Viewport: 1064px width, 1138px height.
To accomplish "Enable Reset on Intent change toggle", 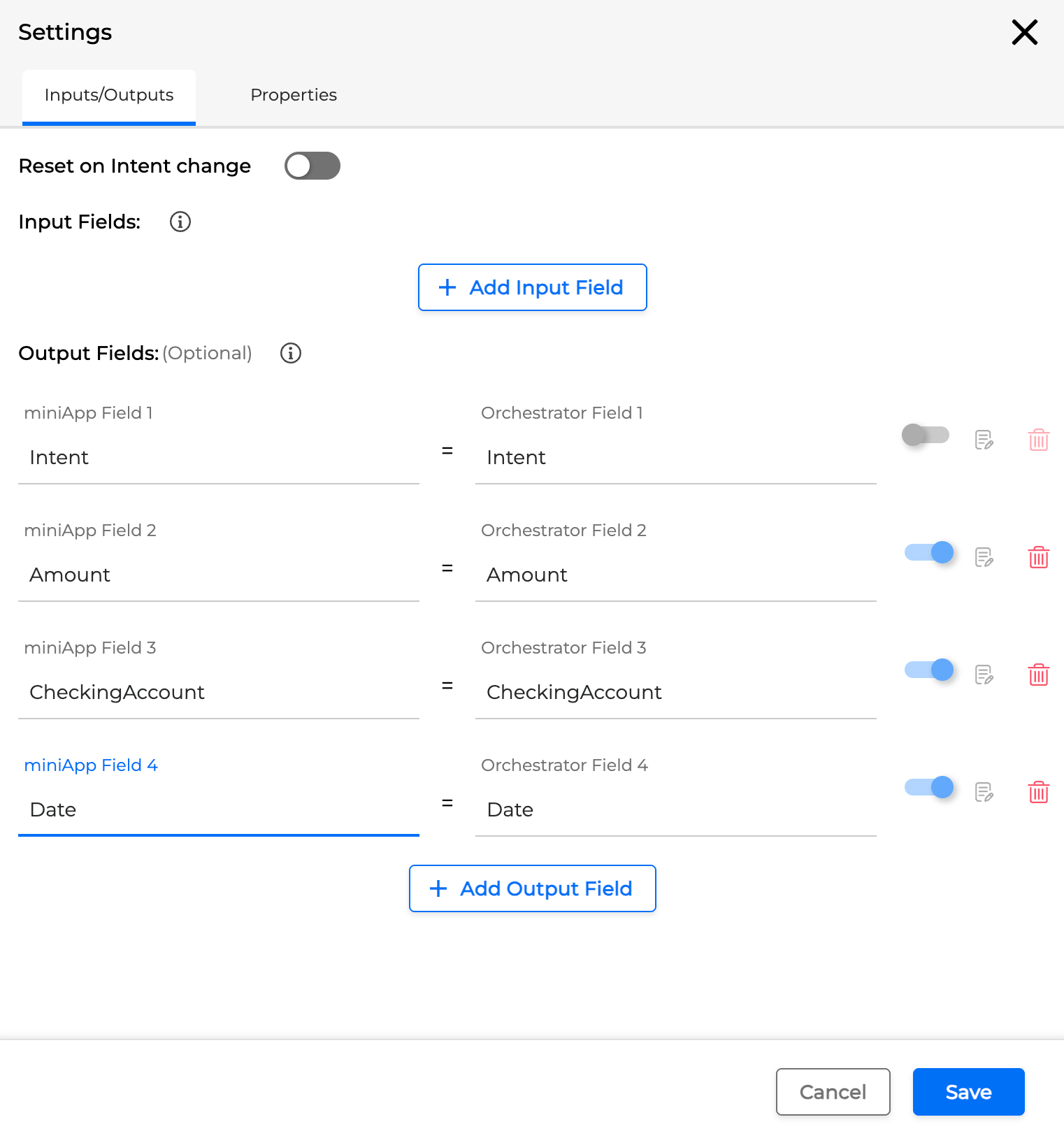I will point(312,166).
